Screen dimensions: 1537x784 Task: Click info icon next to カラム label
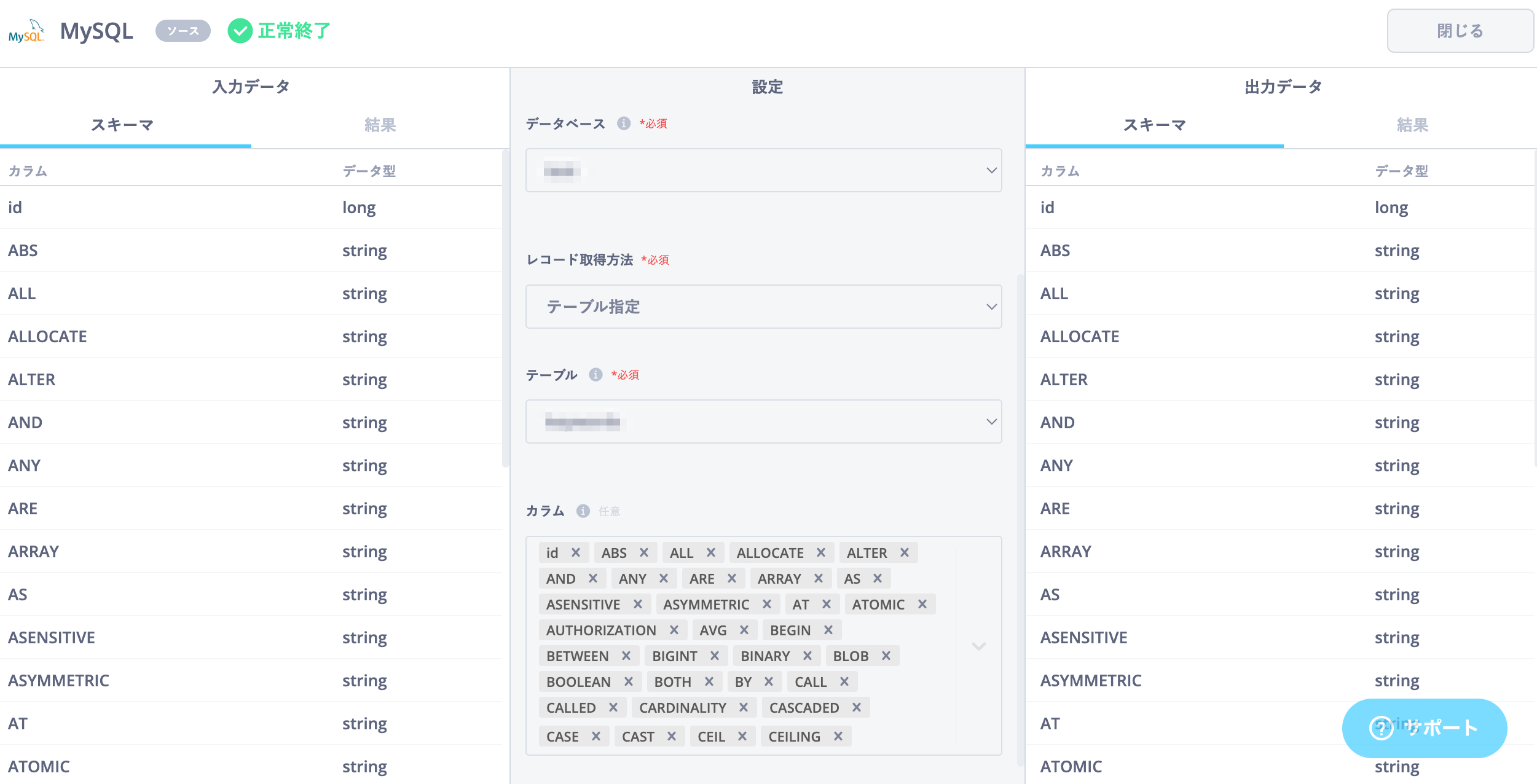tap(583, 511)
